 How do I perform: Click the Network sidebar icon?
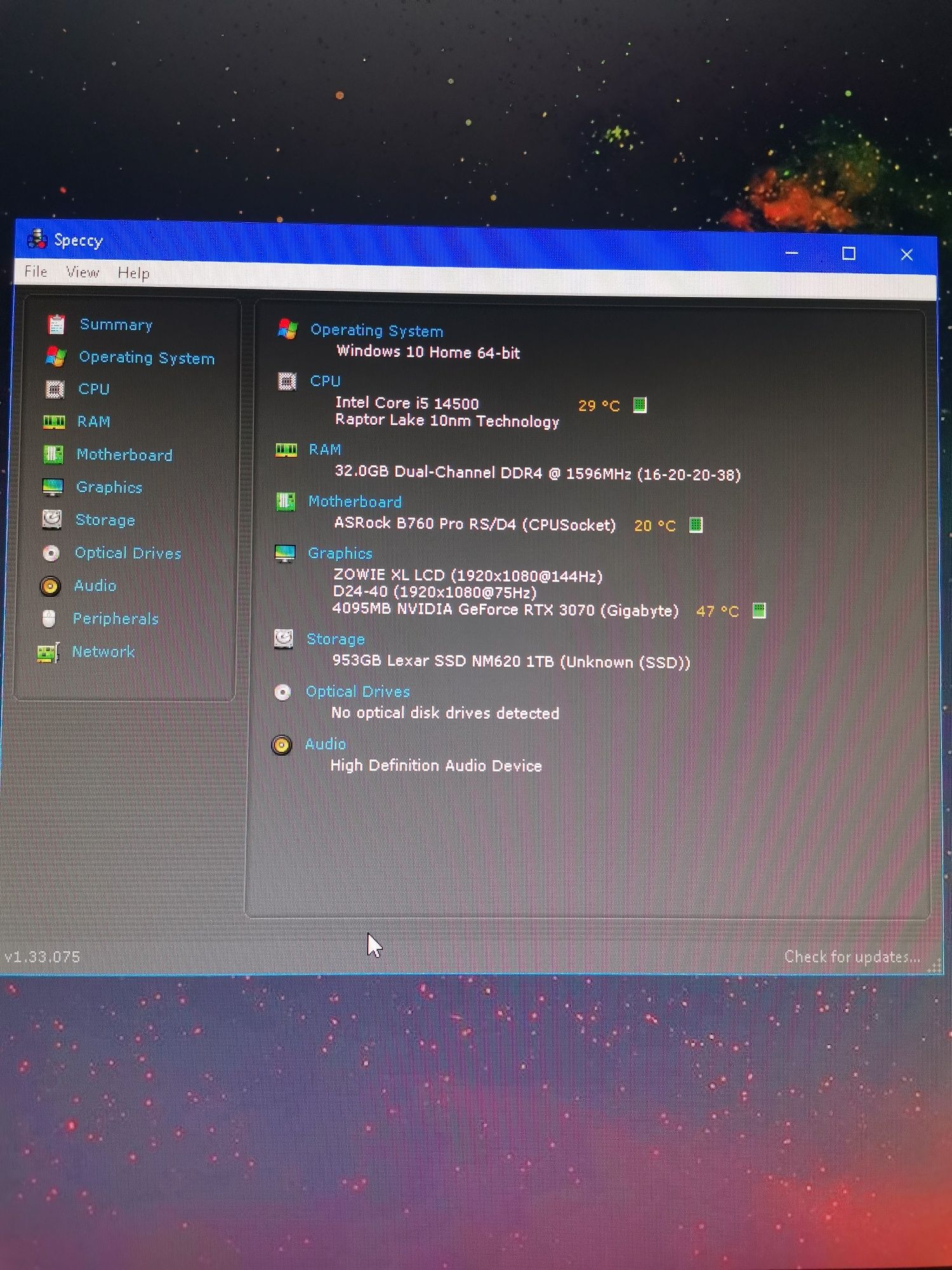point(48,652)
